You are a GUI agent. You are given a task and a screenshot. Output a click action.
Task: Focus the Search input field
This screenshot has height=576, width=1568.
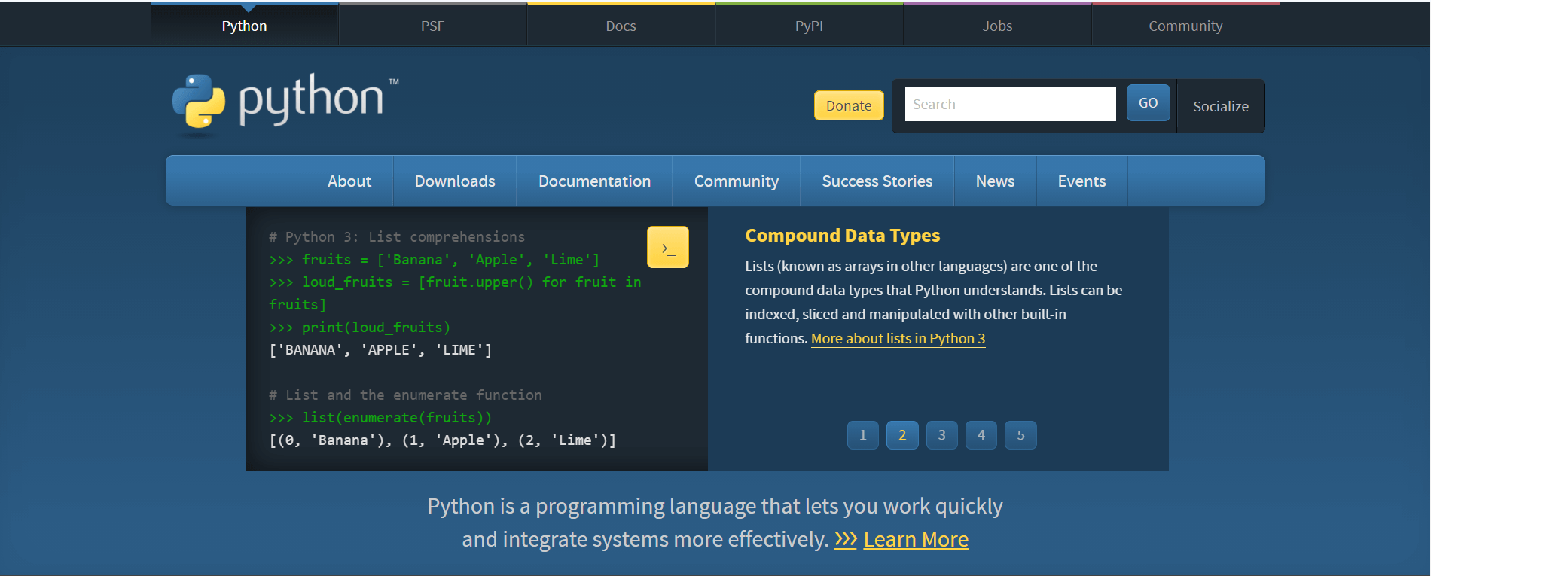[1010, 104]
